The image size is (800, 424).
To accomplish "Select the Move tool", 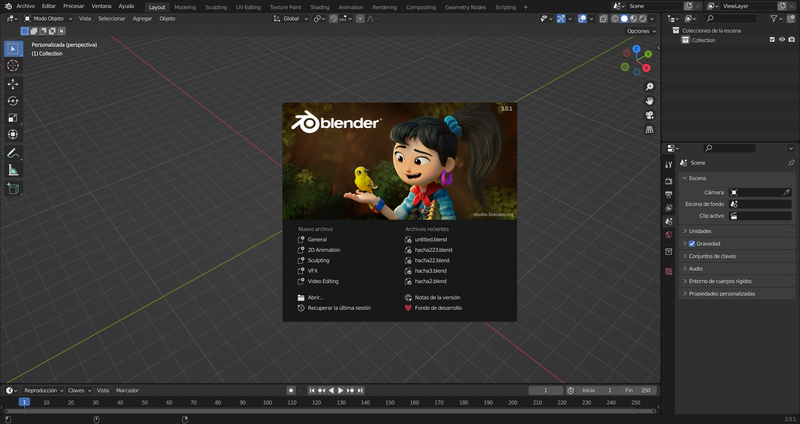I will (13, 84).
